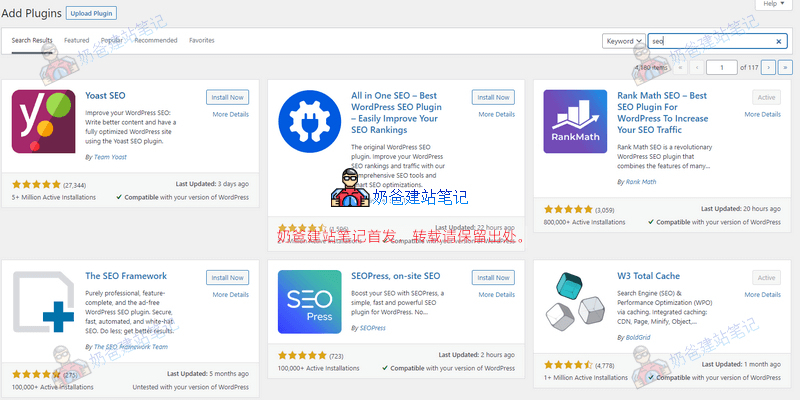Go to the first results page arrow

[x=680, y=67]
